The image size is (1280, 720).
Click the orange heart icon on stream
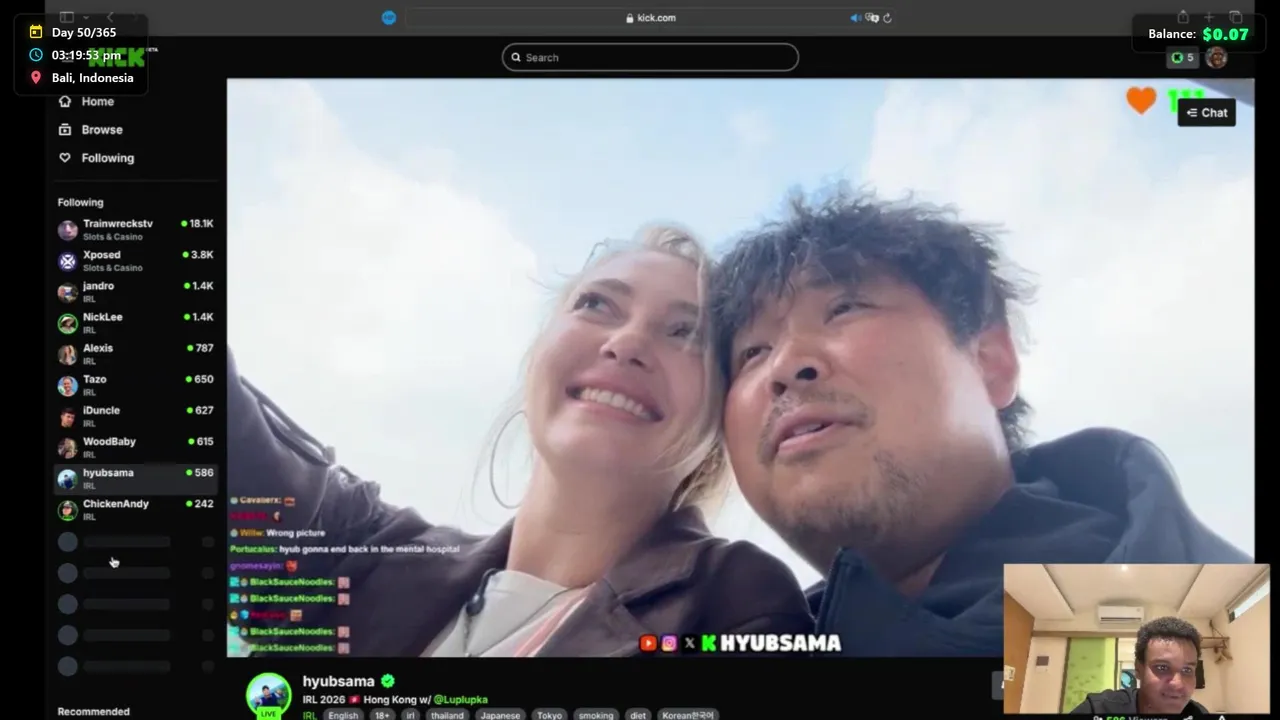point(1141,100)
